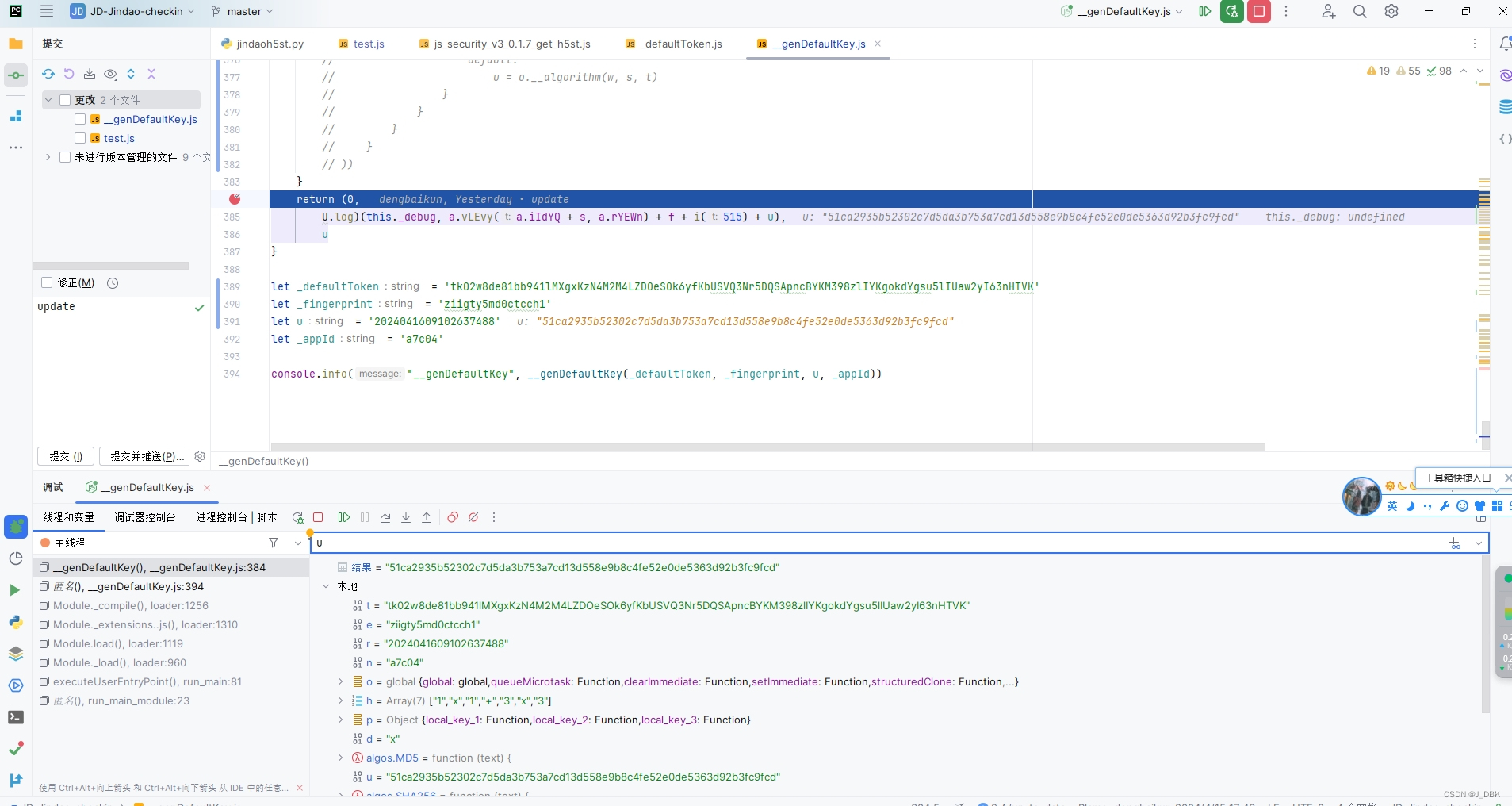Expand variable o = global
The height and width of the screenshot is (806, 1512).
point(341,681)
